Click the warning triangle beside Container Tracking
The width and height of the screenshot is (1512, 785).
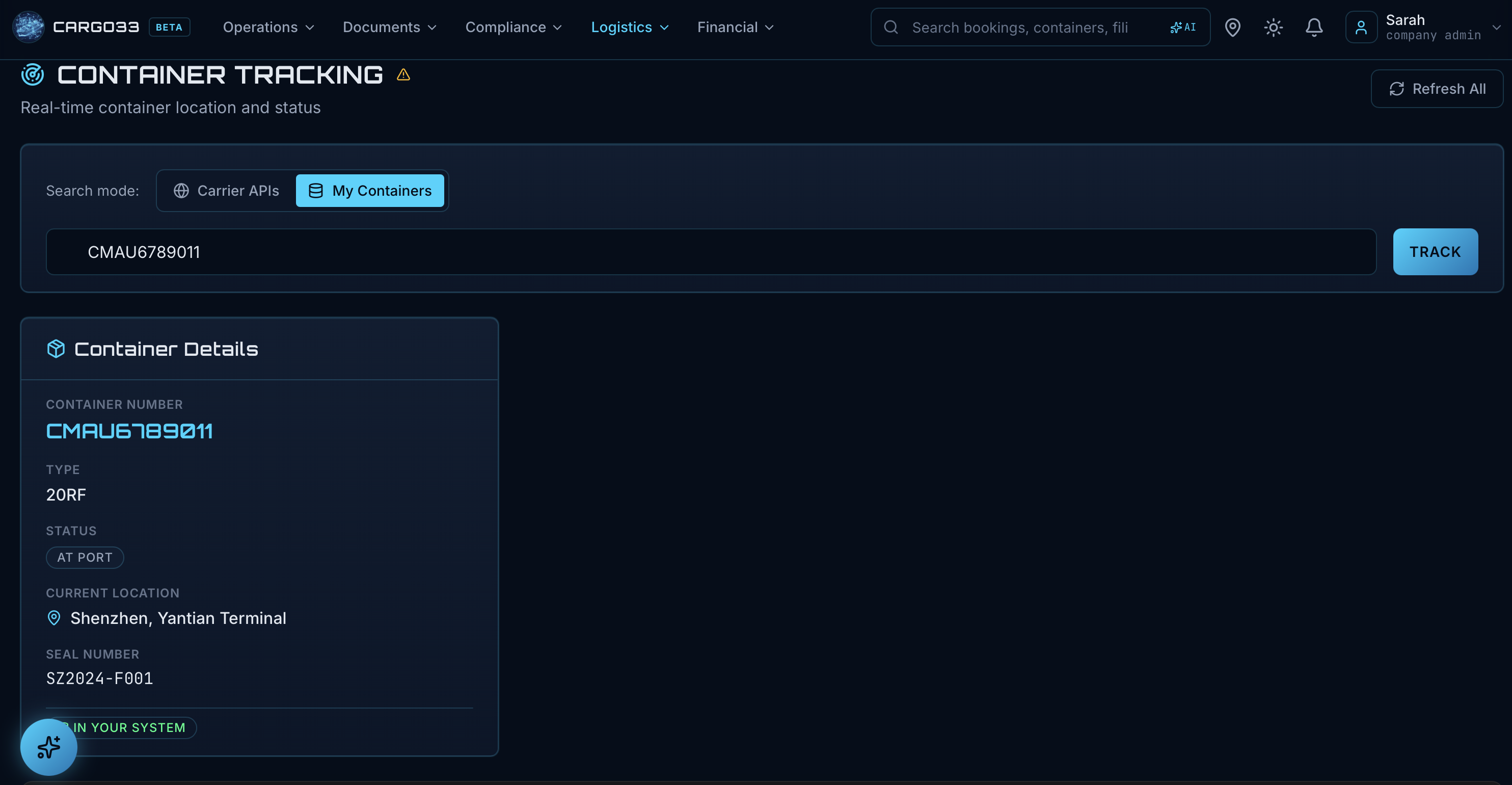(403, 74)
